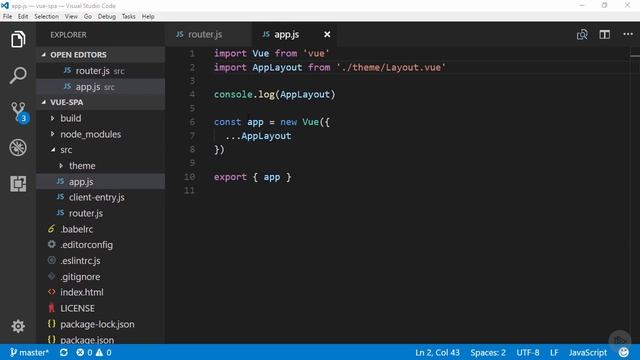Close the app.js editor tab
Screen dimensions: 640x360
327,35
